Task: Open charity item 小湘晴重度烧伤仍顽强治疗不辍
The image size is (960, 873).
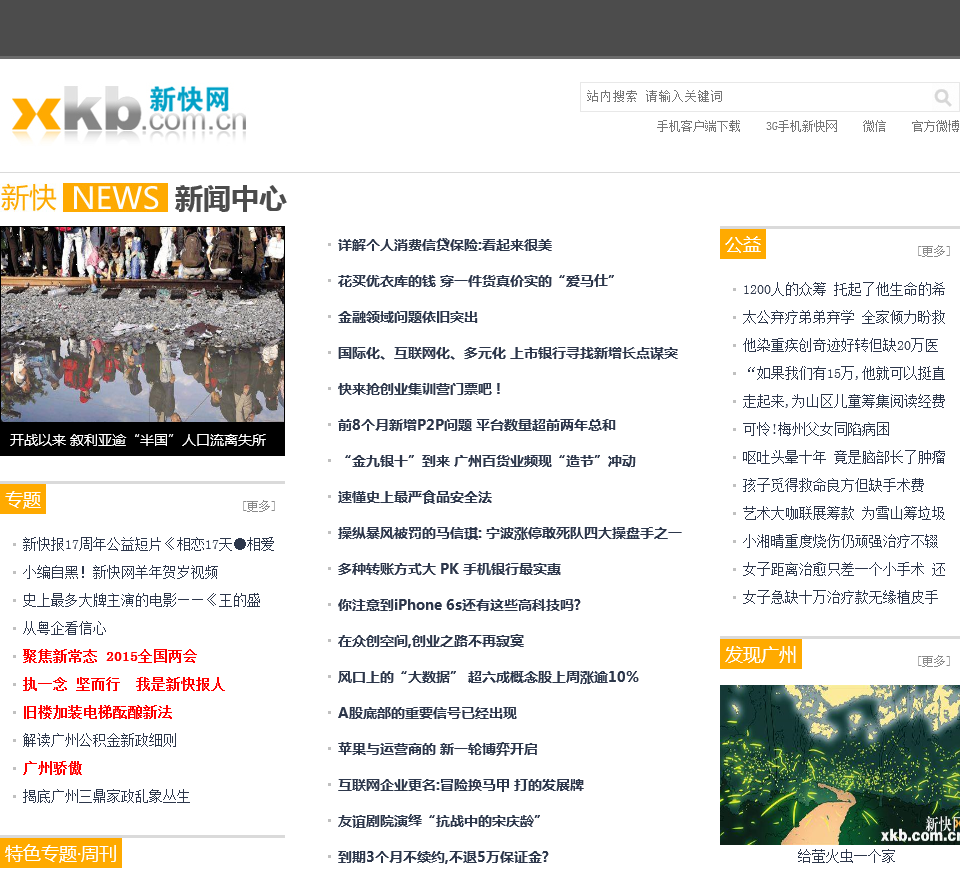Action: click(840, 542)
